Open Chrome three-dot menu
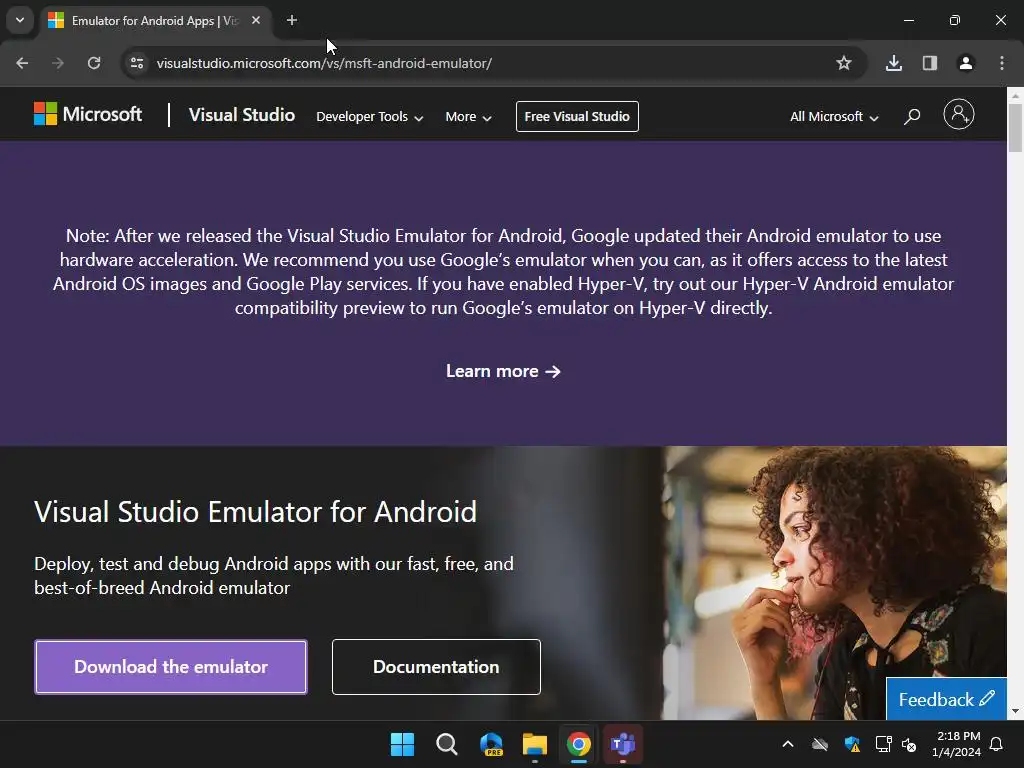 click(x=1002, y=63)
